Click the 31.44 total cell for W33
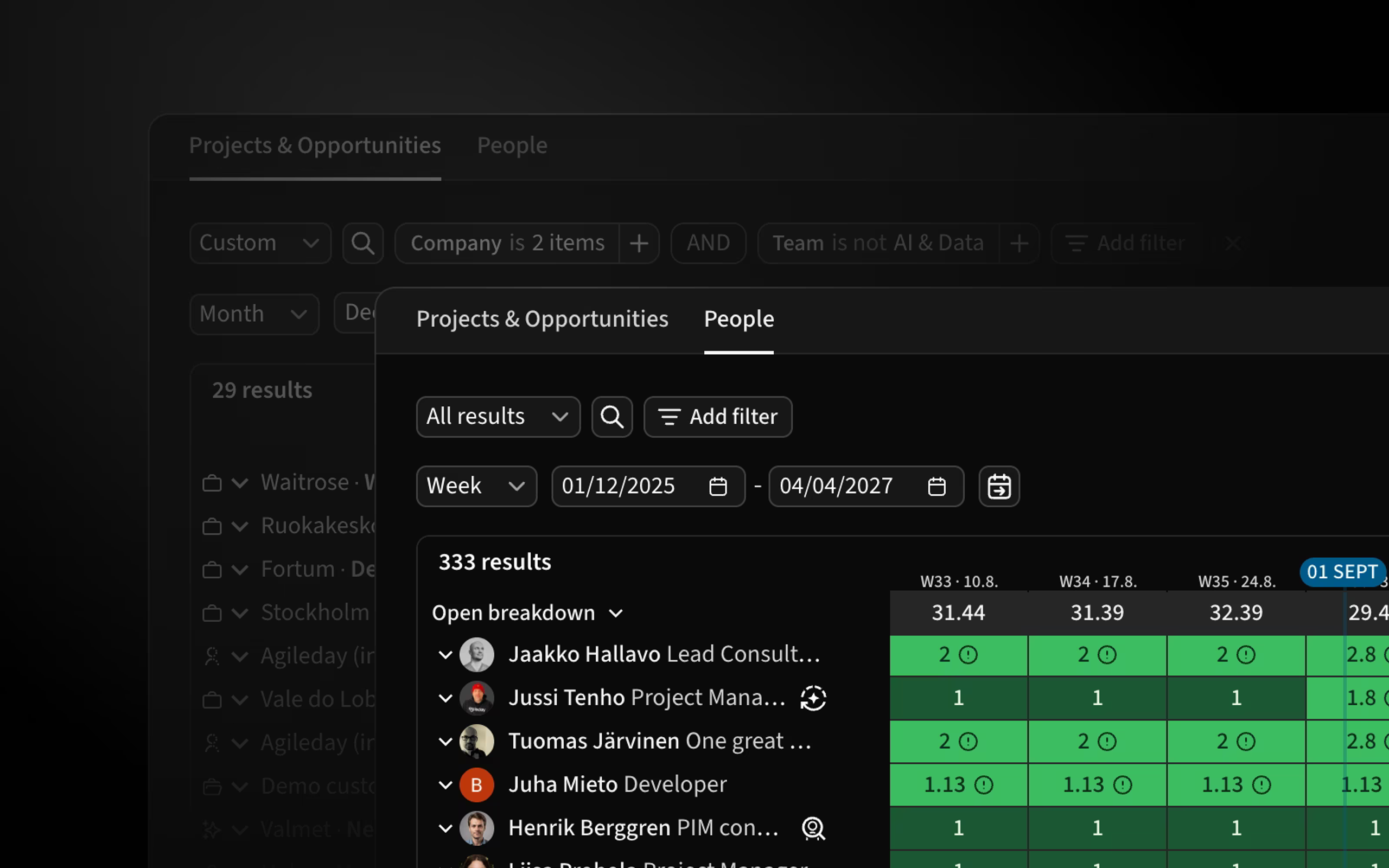 pyautogui.click(x=959, y=613)
